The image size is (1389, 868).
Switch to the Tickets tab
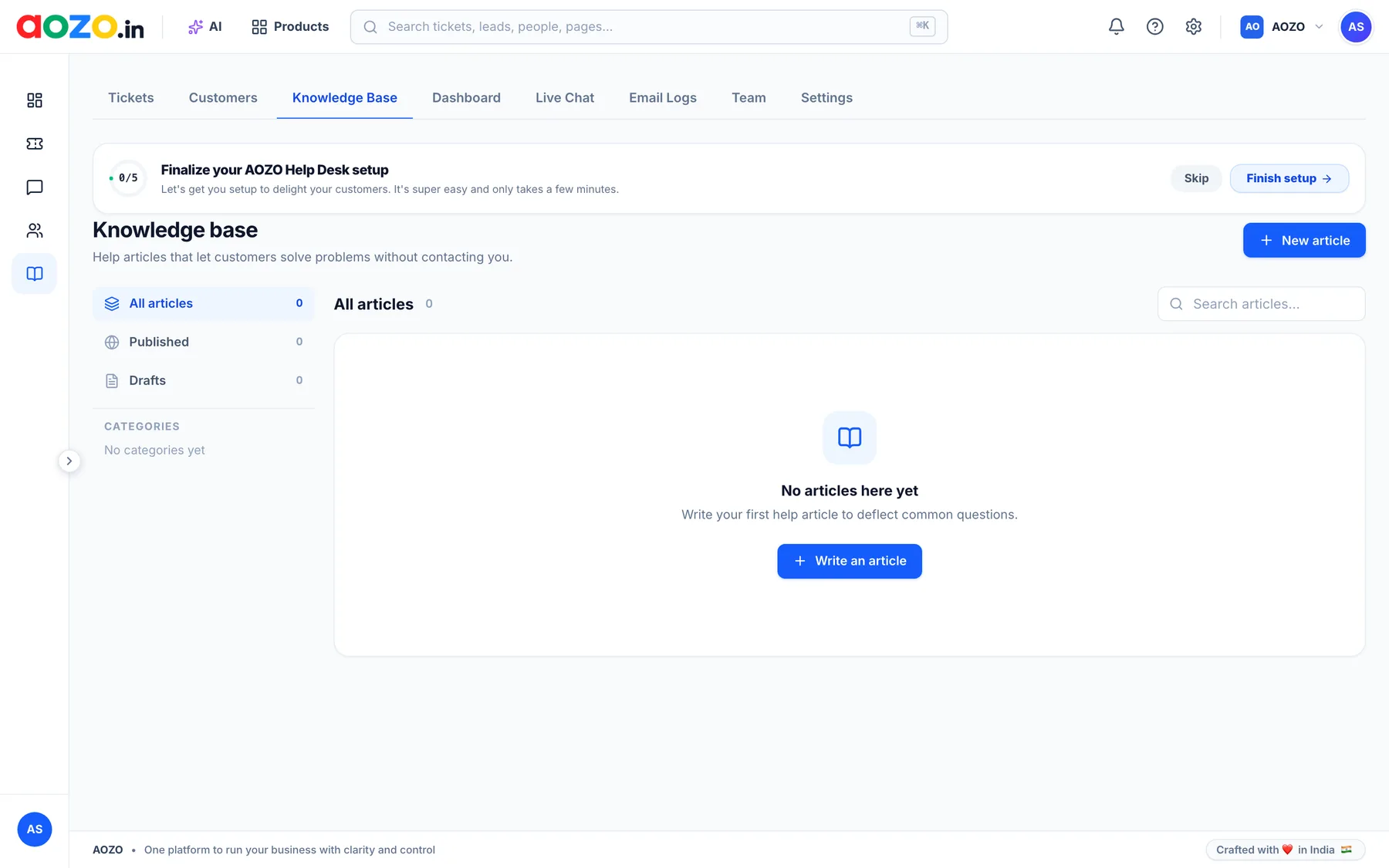(x=131, y=98)
